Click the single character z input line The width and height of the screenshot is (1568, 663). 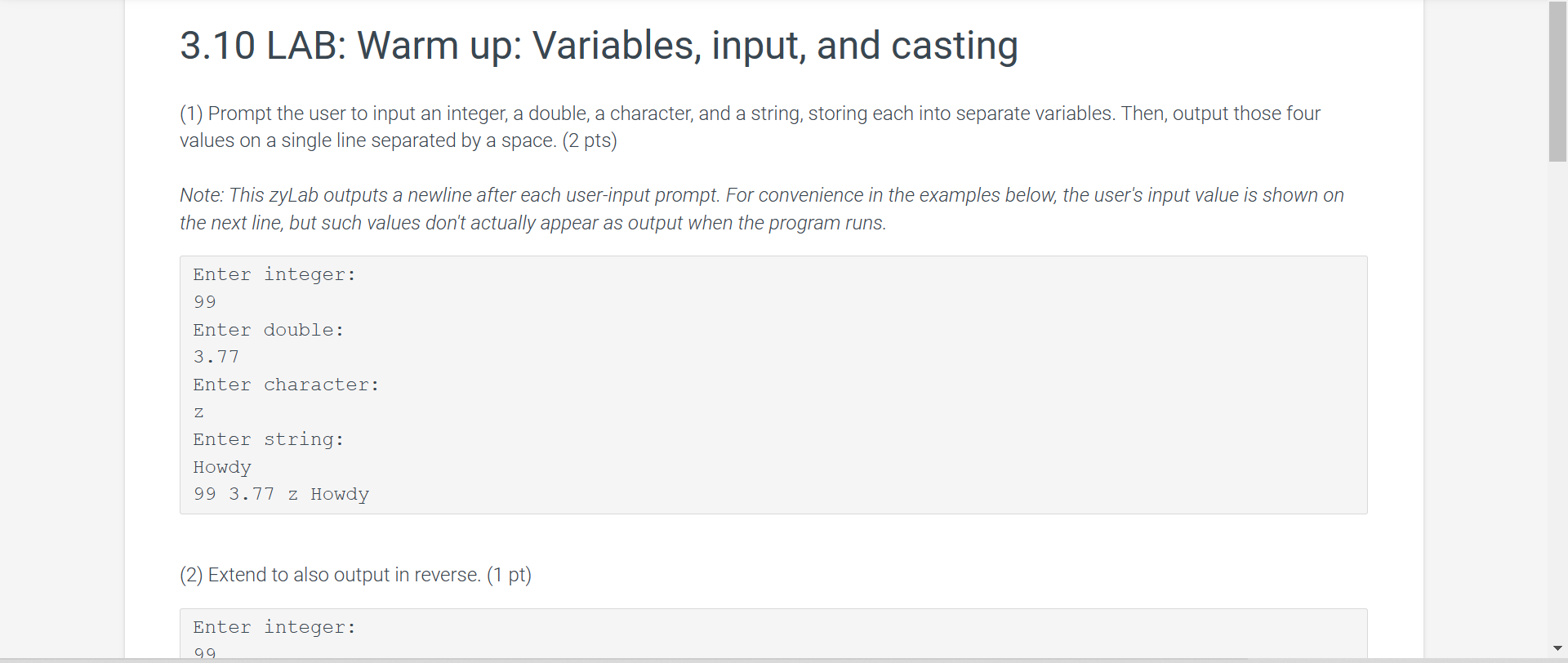click(x=198, y=412)
